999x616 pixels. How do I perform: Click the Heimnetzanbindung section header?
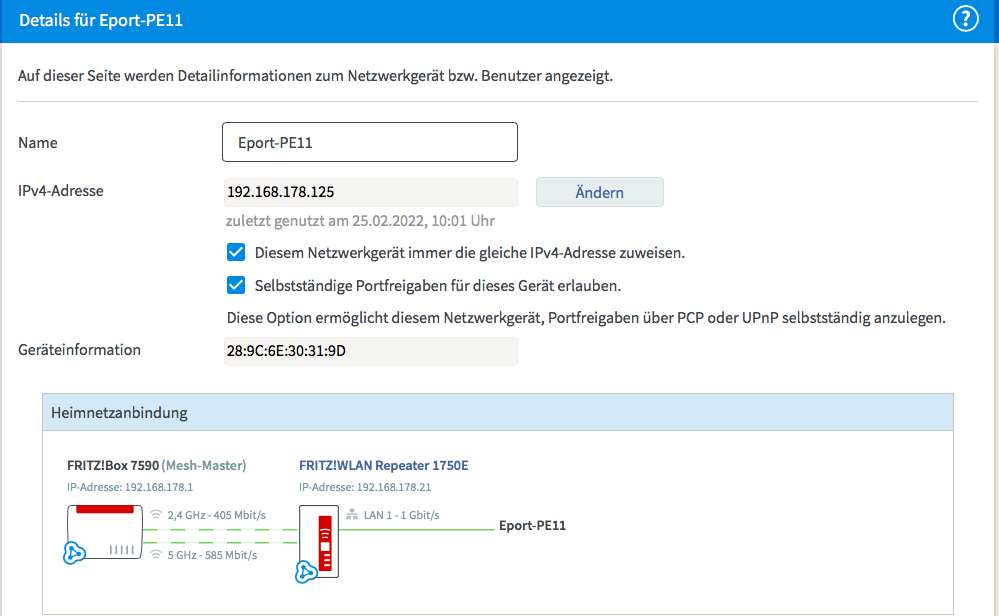click(498, 412)
